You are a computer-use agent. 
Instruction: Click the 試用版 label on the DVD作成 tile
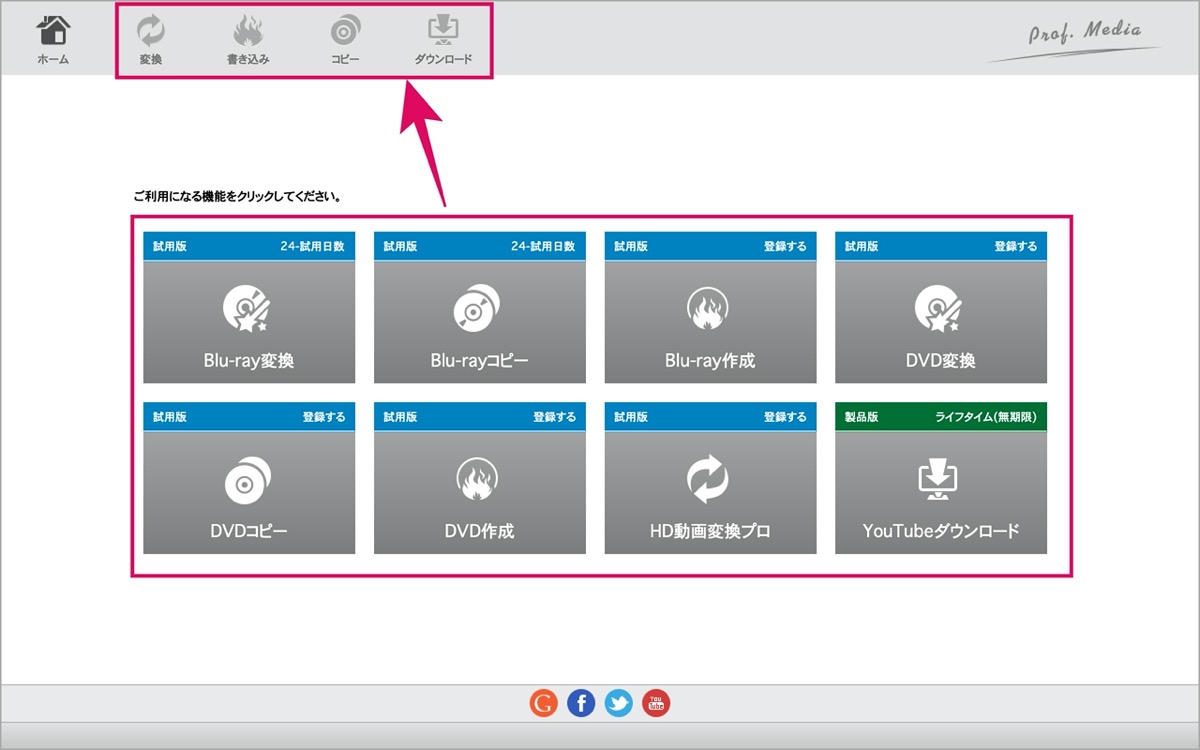point(400,417)
